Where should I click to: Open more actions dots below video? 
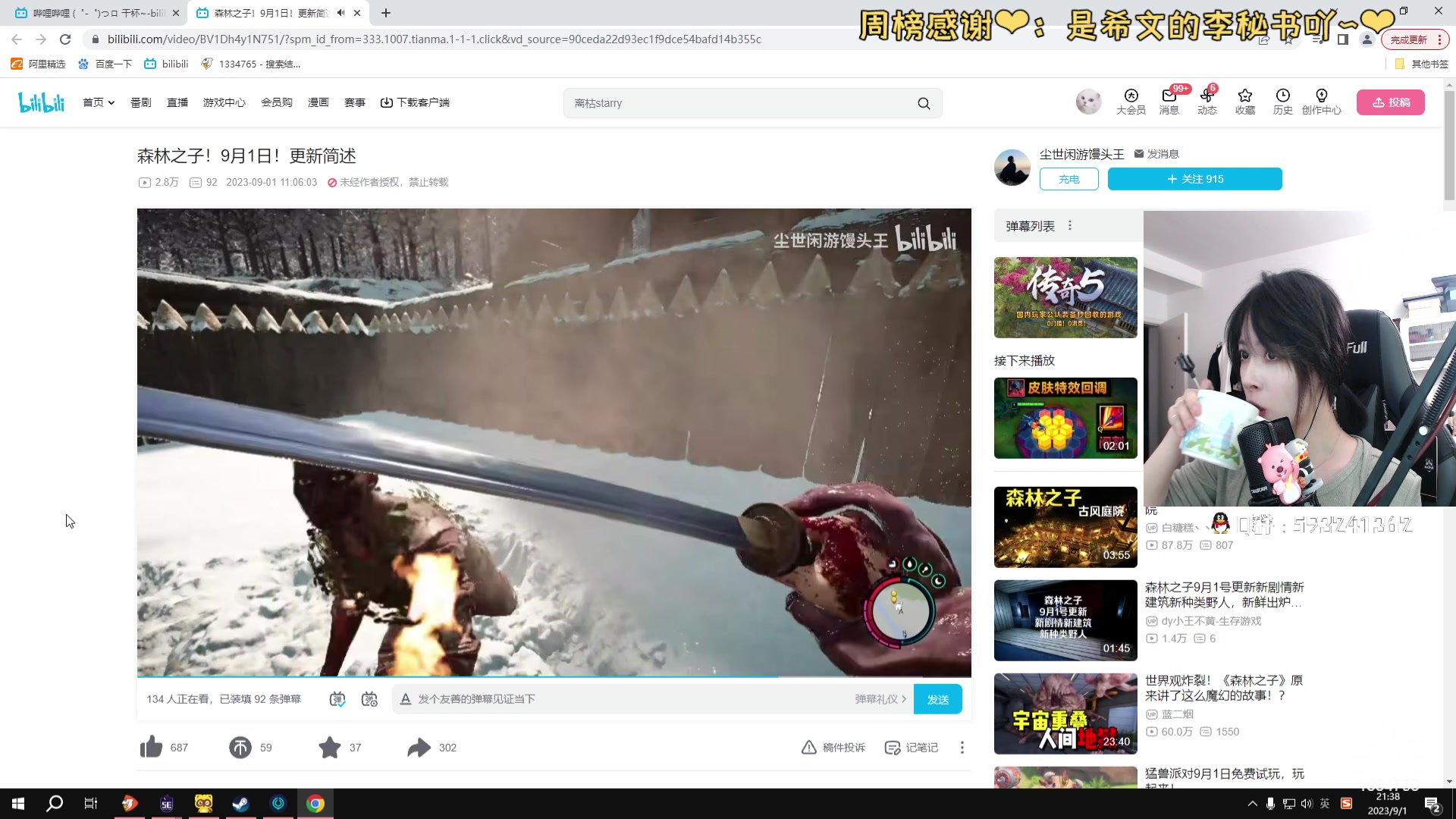(962, 747)
